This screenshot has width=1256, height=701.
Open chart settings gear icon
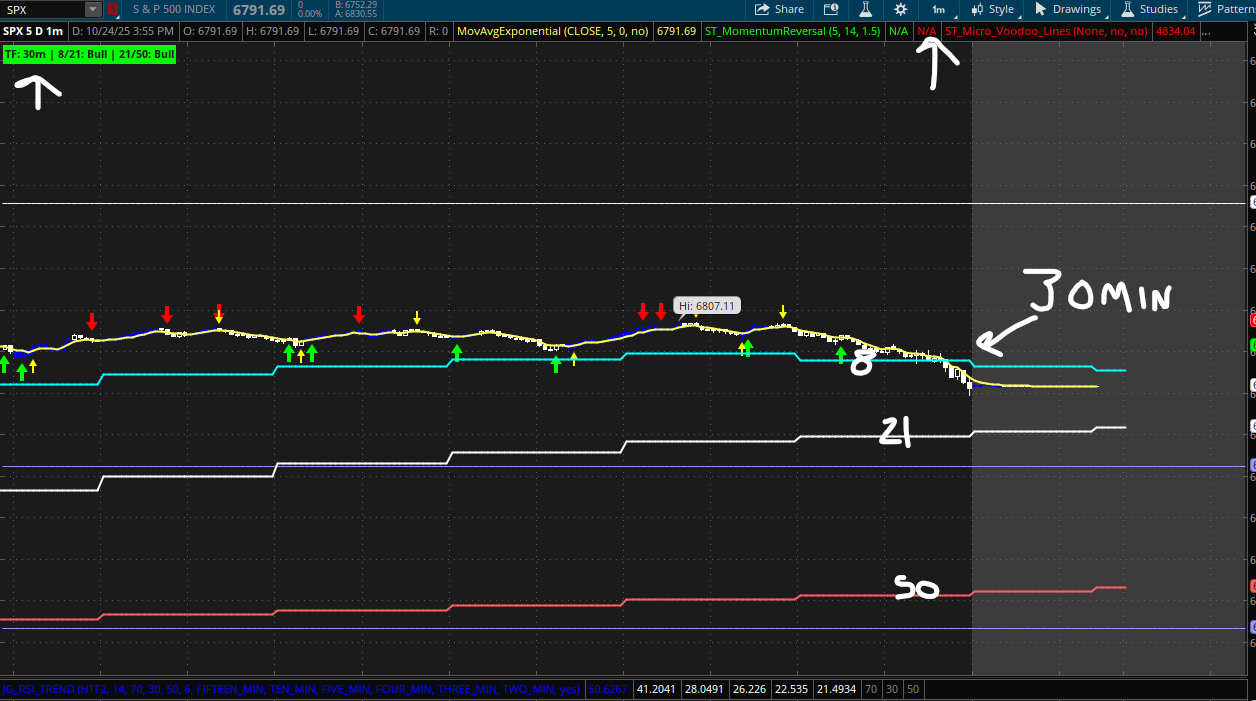tap(900, 9)
